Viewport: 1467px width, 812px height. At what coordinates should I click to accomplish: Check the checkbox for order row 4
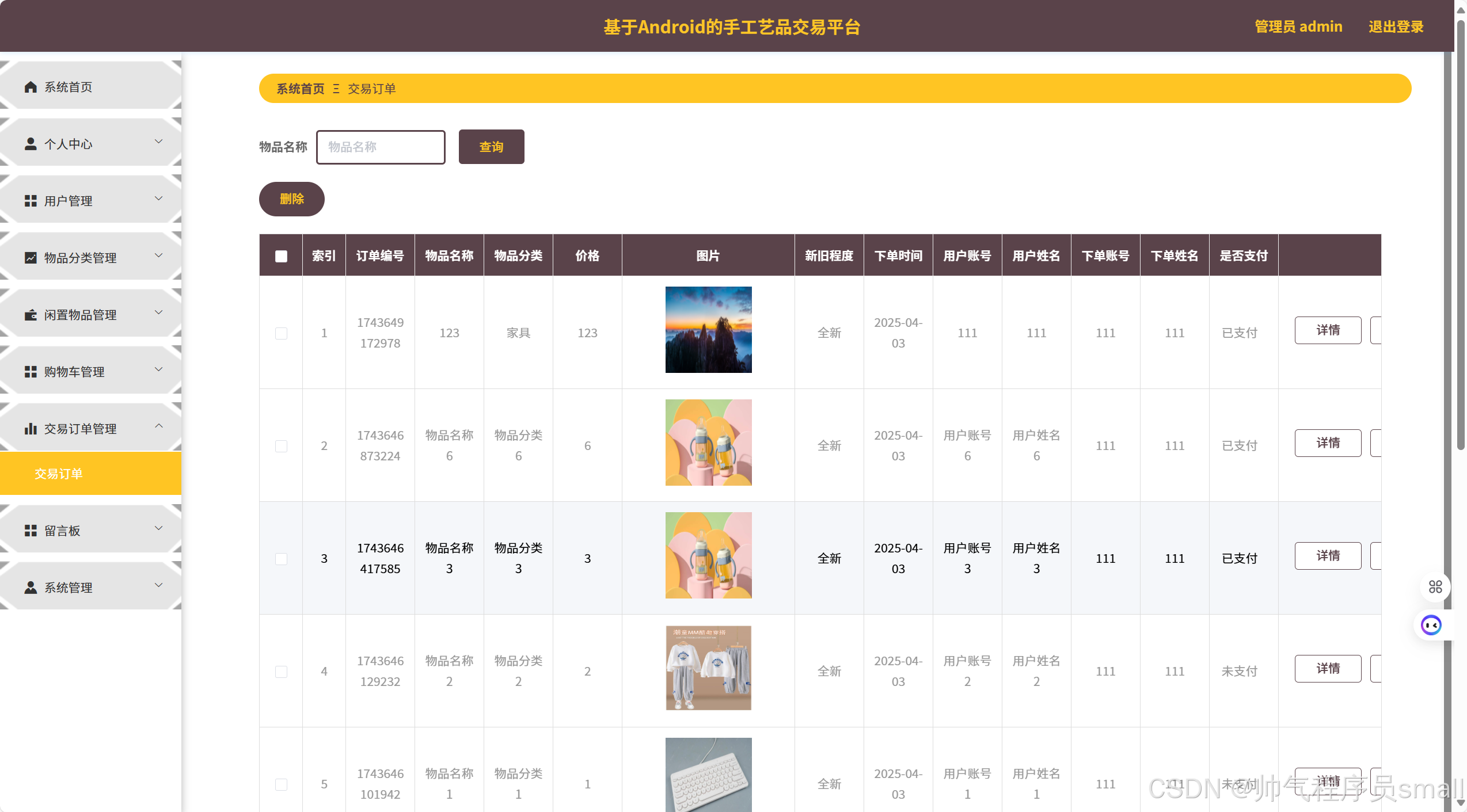point(281,672)
